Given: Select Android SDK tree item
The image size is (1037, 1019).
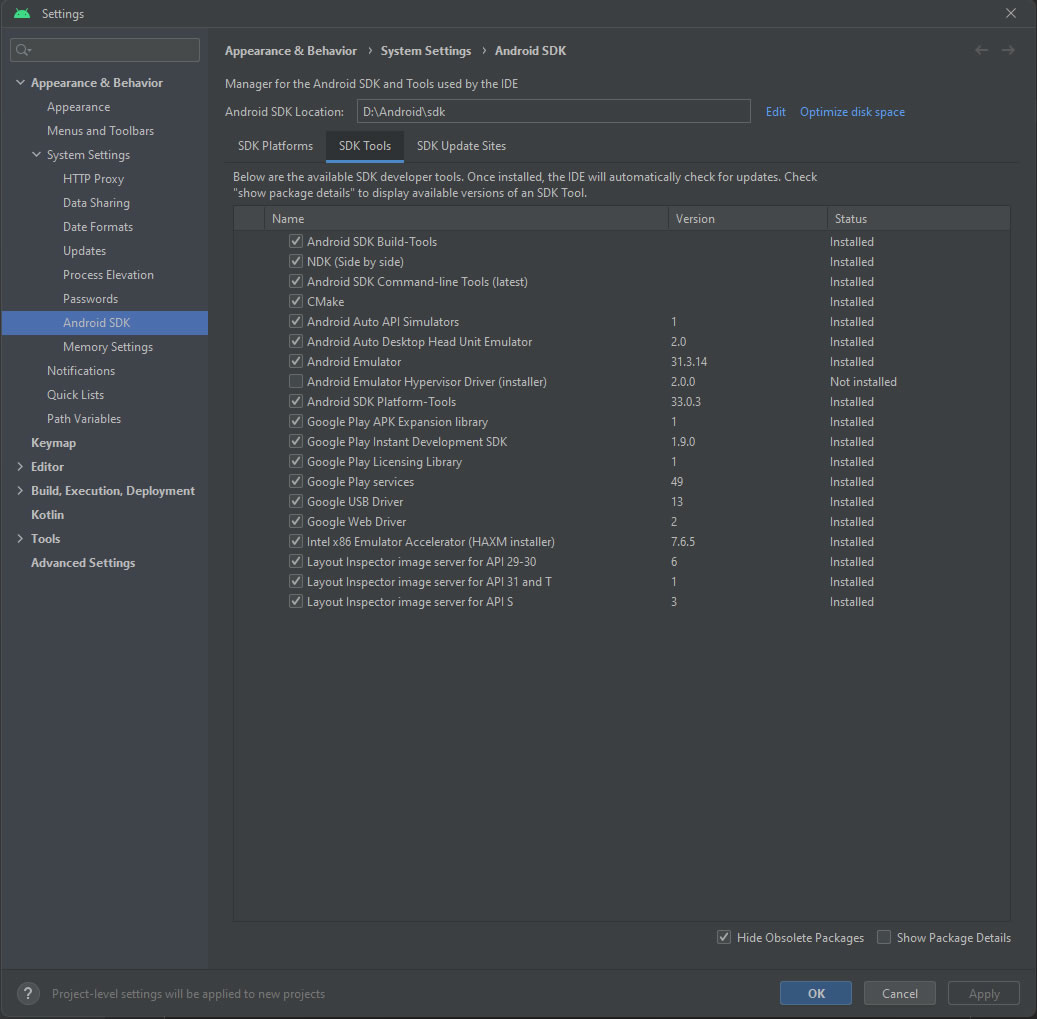Looking at the screenshot, I should 104,323.
